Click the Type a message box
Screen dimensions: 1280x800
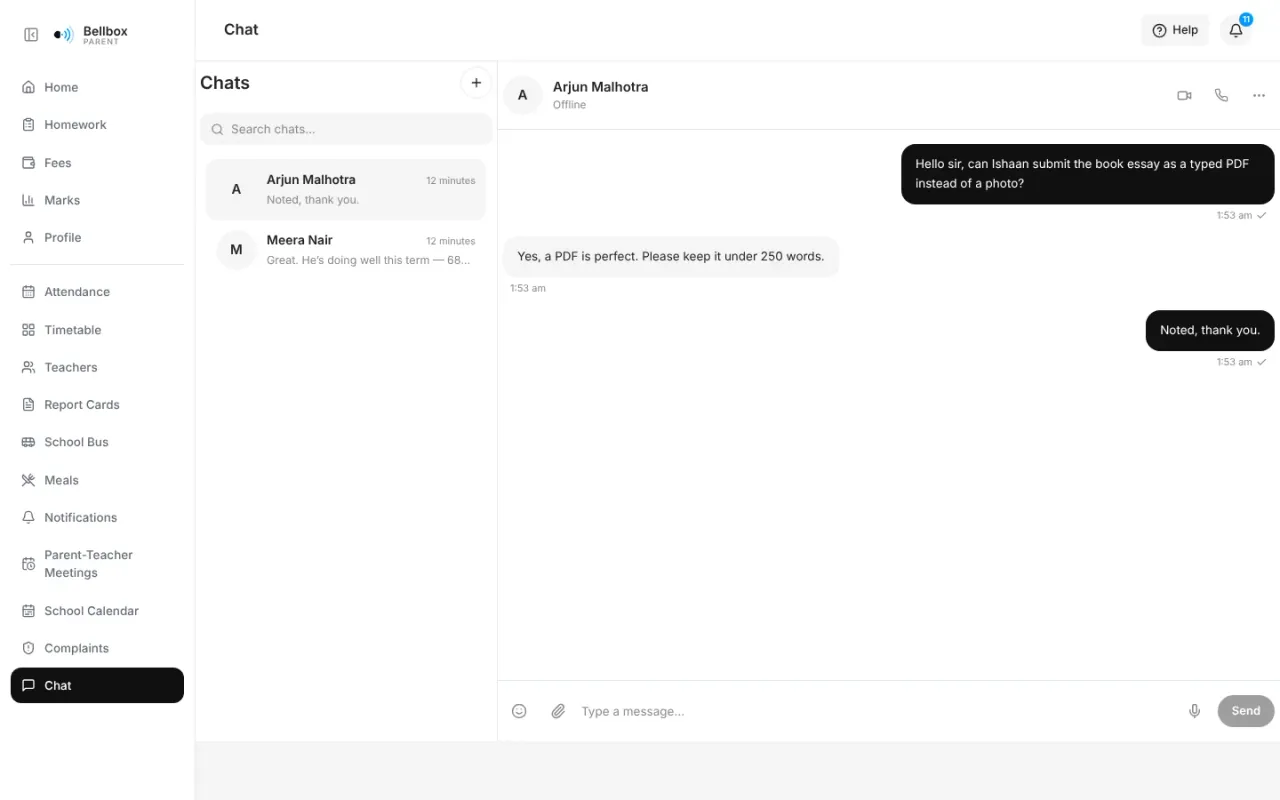coord(876,711)
